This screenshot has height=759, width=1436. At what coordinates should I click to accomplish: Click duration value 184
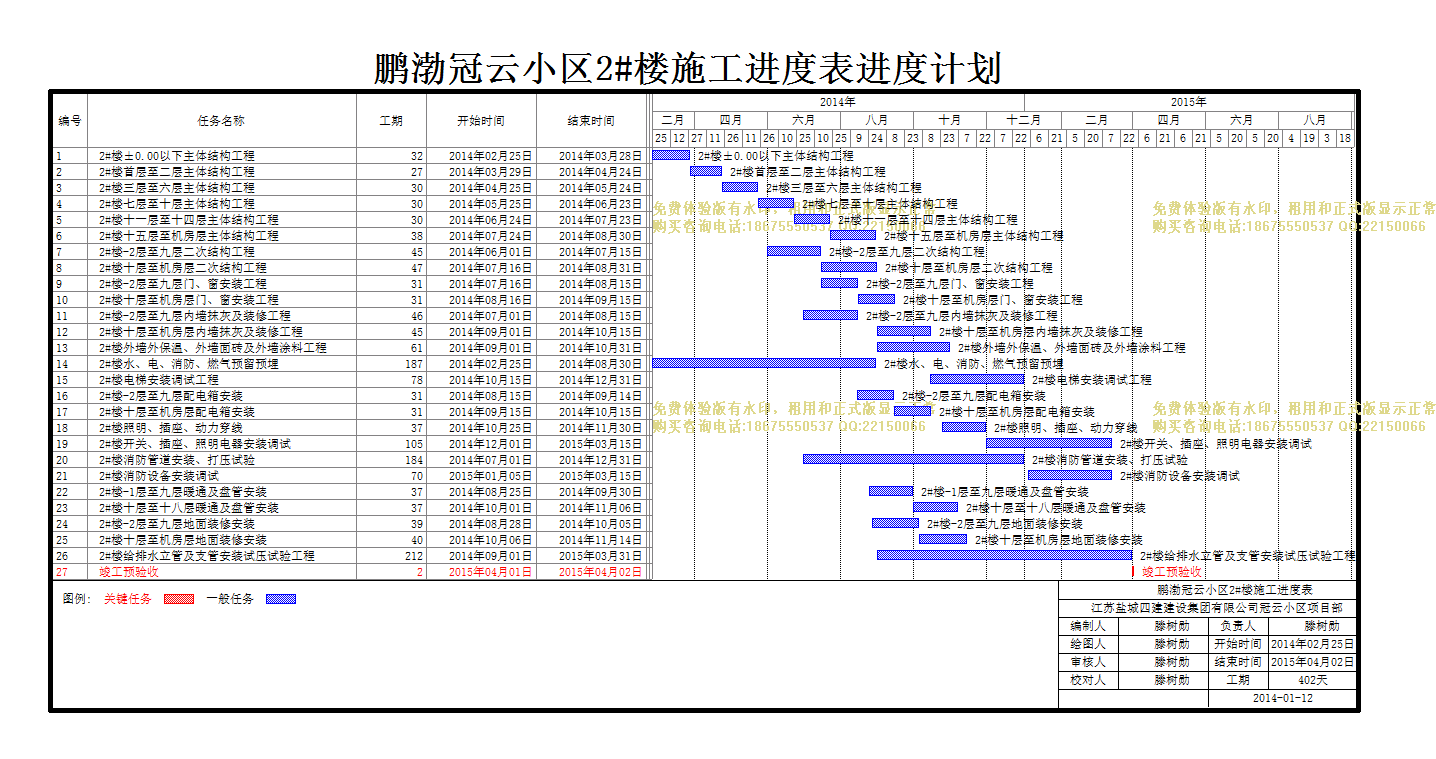(413, 460)
